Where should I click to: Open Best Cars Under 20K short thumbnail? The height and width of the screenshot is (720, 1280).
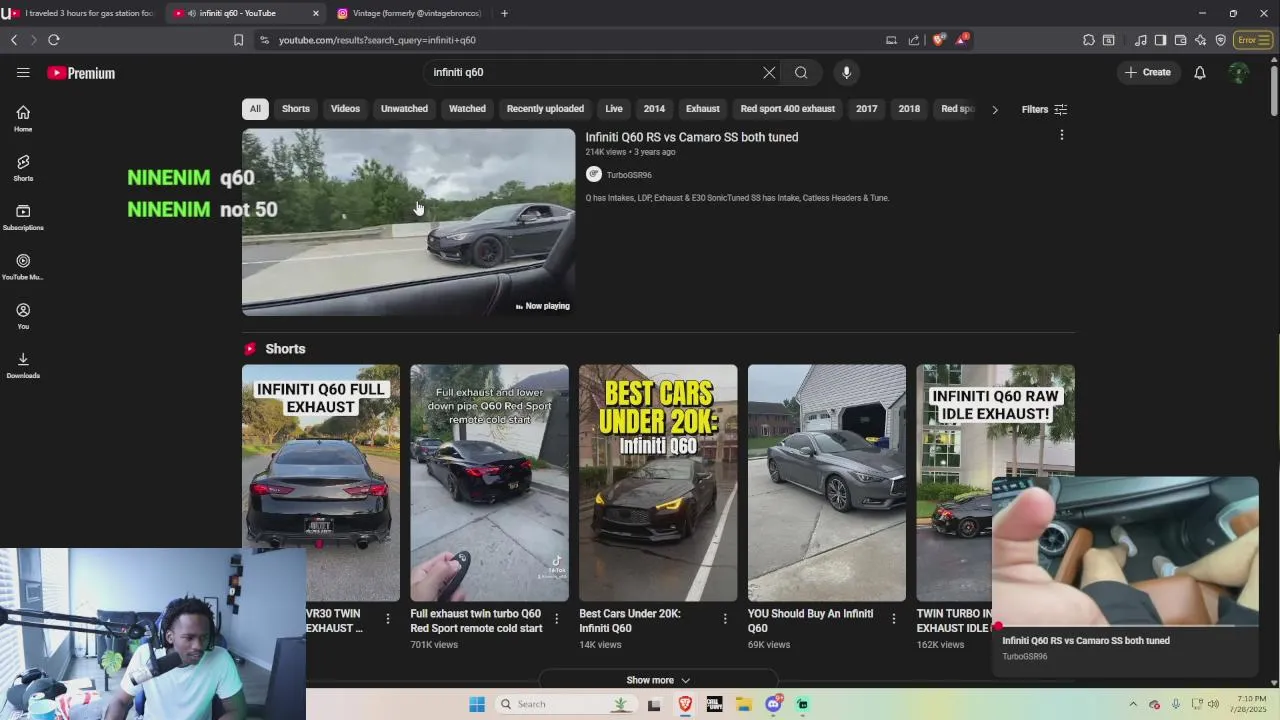click(658, 483)
